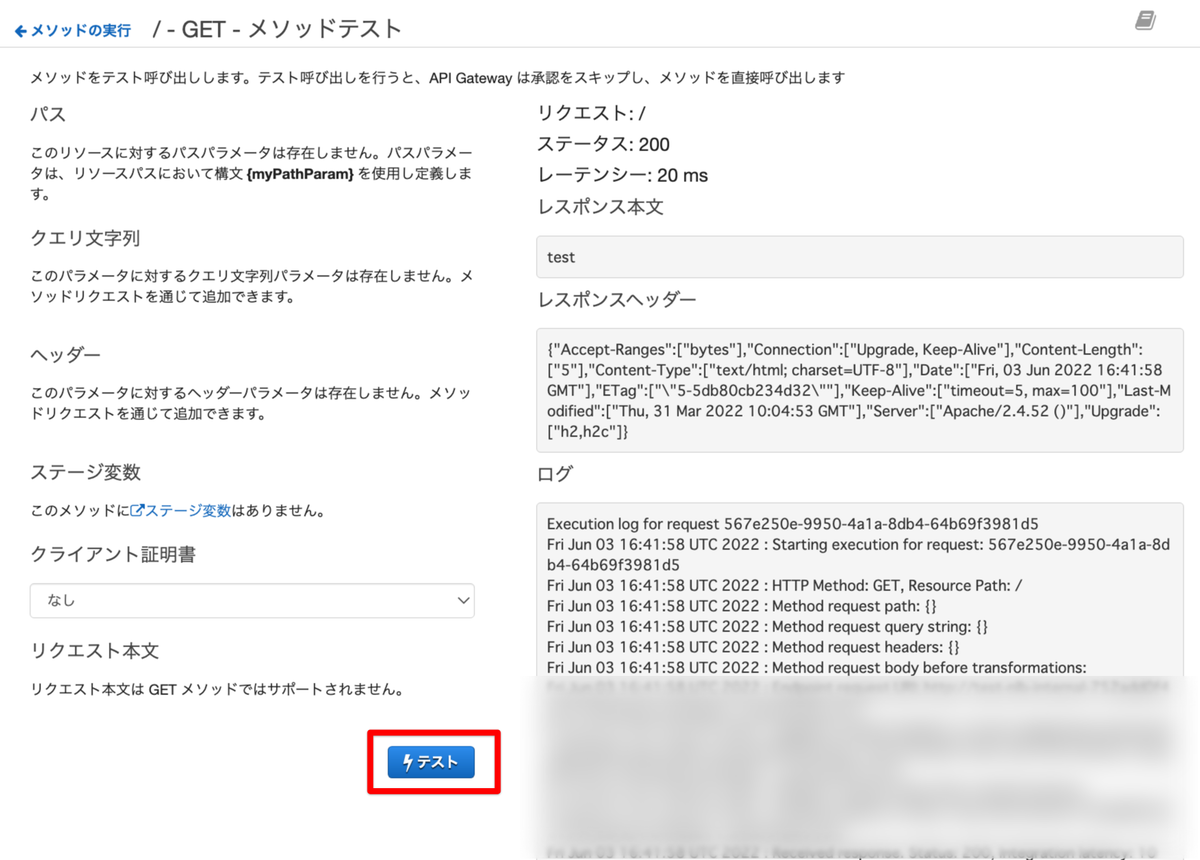The height and width of the screenshot is (860, 1200).
Task: Click the external link icon before ステージ変数
Action: [136, 510]
